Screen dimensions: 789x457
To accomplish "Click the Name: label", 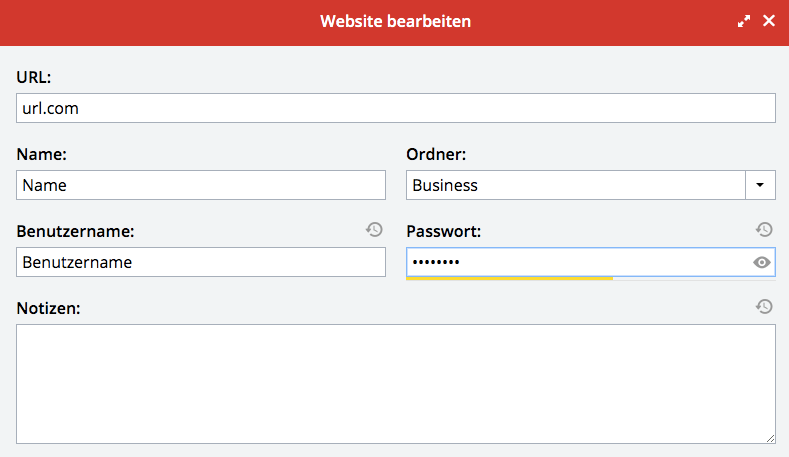I will 41,155.
